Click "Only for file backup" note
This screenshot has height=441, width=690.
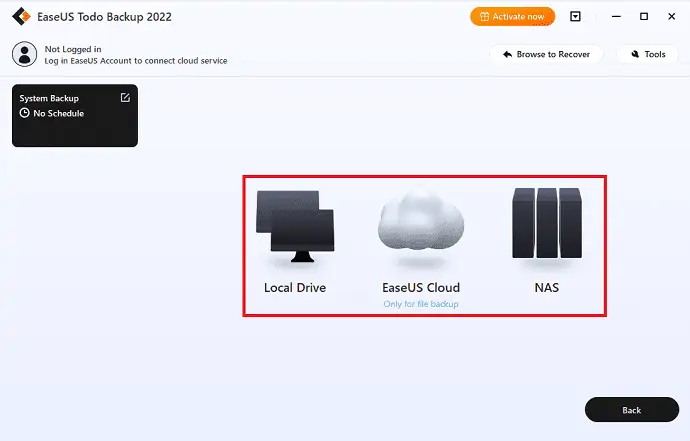pyautogui.click(x=421, y=304)
